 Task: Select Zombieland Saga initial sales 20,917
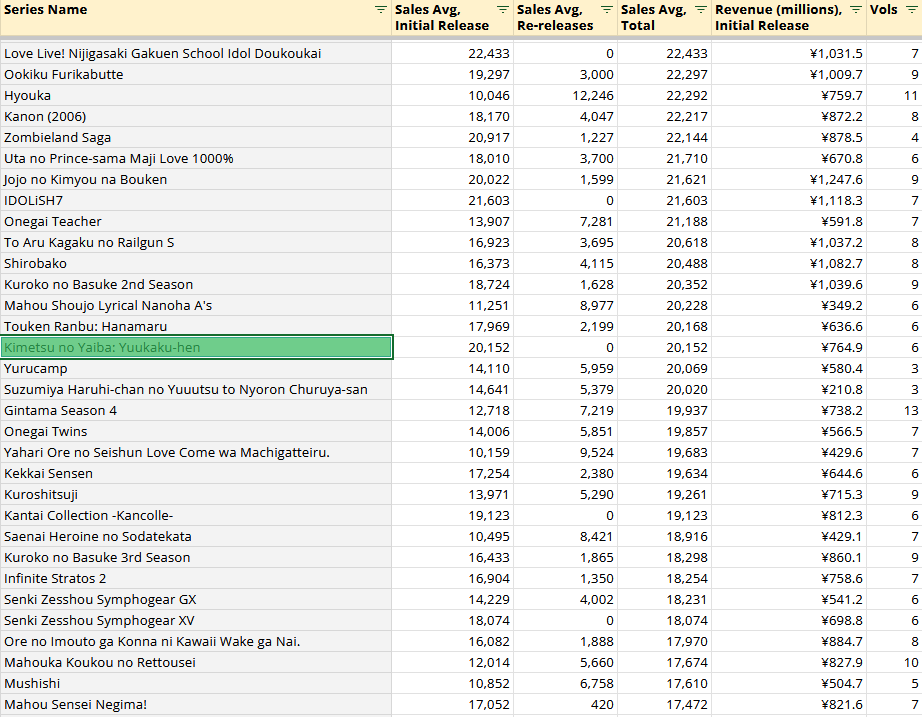(453, 138)
